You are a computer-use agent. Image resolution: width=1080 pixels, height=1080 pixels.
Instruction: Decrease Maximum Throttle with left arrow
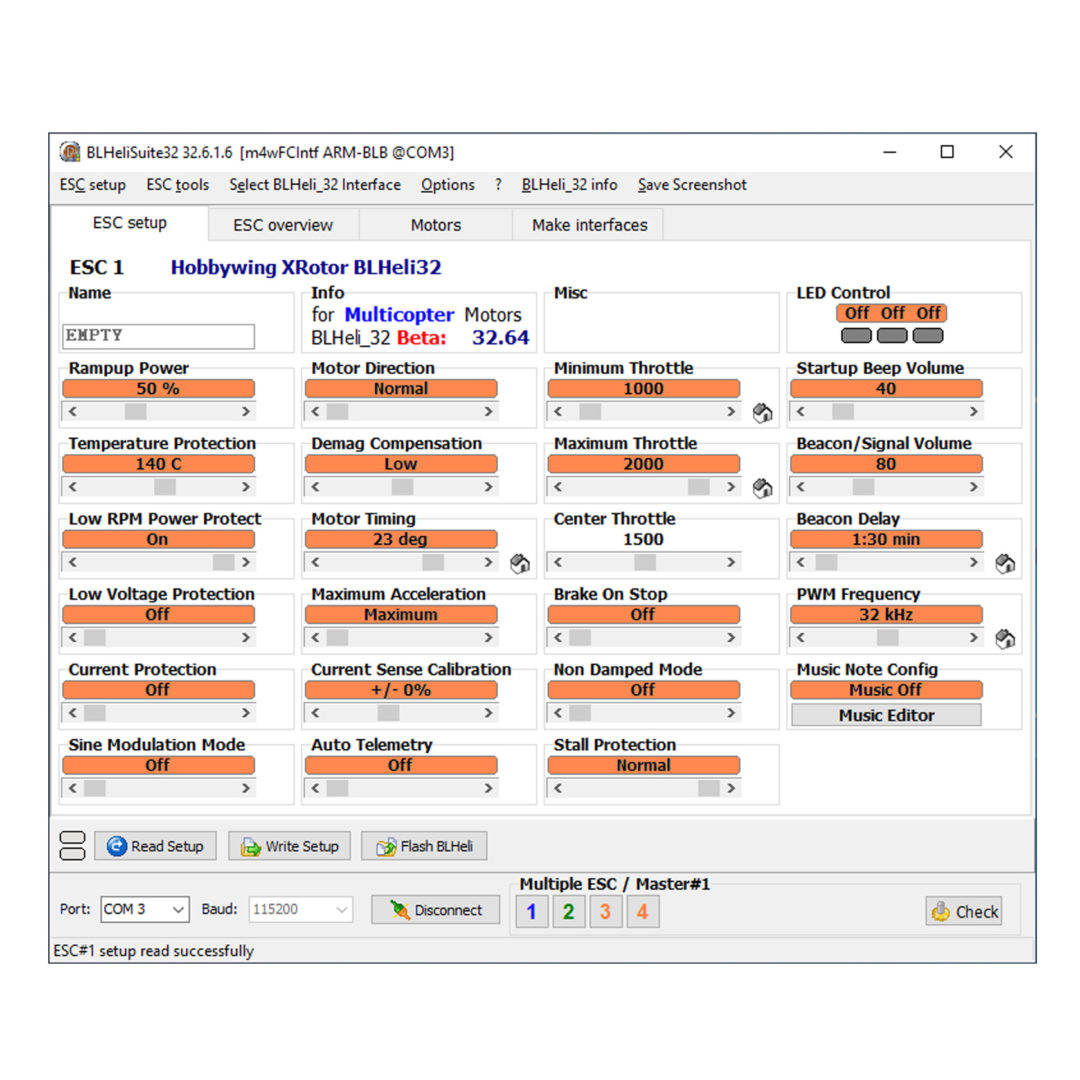[x=558, y=487]
